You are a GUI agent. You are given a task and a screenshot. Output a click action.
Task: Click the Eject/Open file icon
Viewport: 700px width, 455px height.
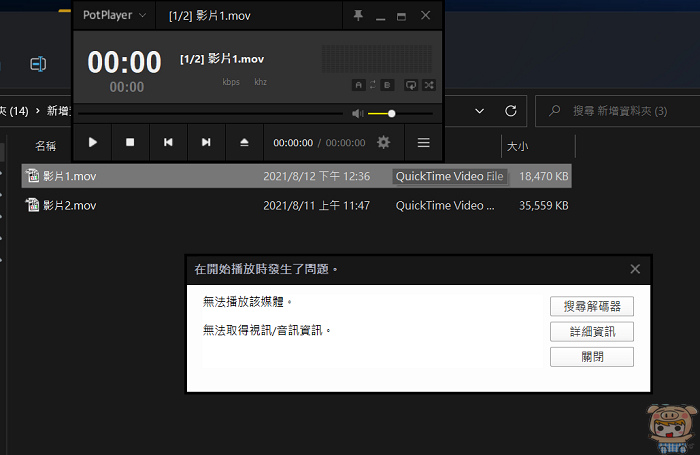coord(244,143)
